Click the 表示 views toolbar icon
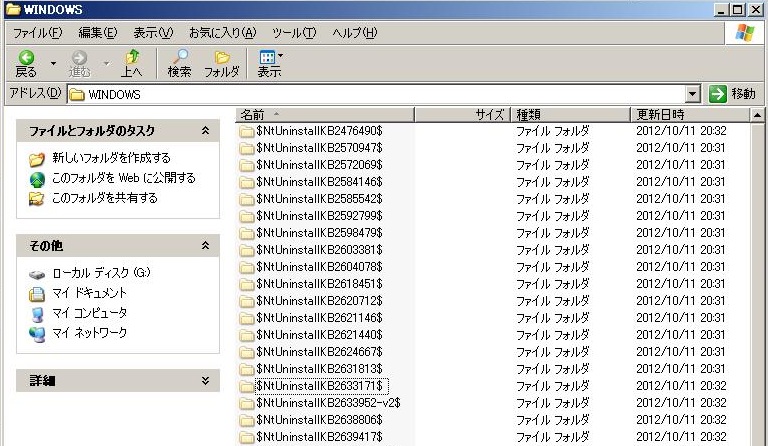This screenshot has height=446, width=768. coord(267,57)
